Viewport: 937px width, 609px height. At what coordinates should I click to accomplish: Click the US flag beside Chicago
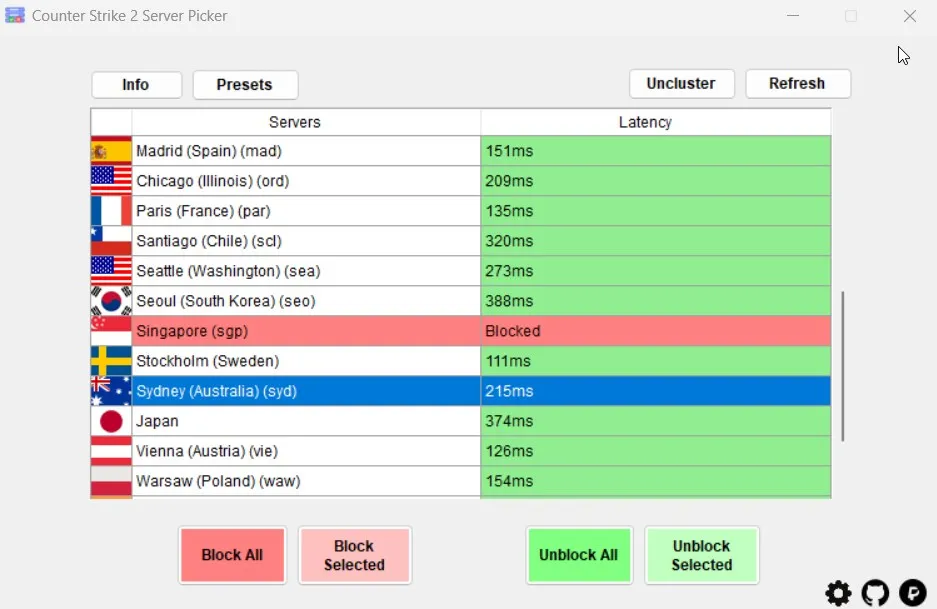tap(111, 181)
